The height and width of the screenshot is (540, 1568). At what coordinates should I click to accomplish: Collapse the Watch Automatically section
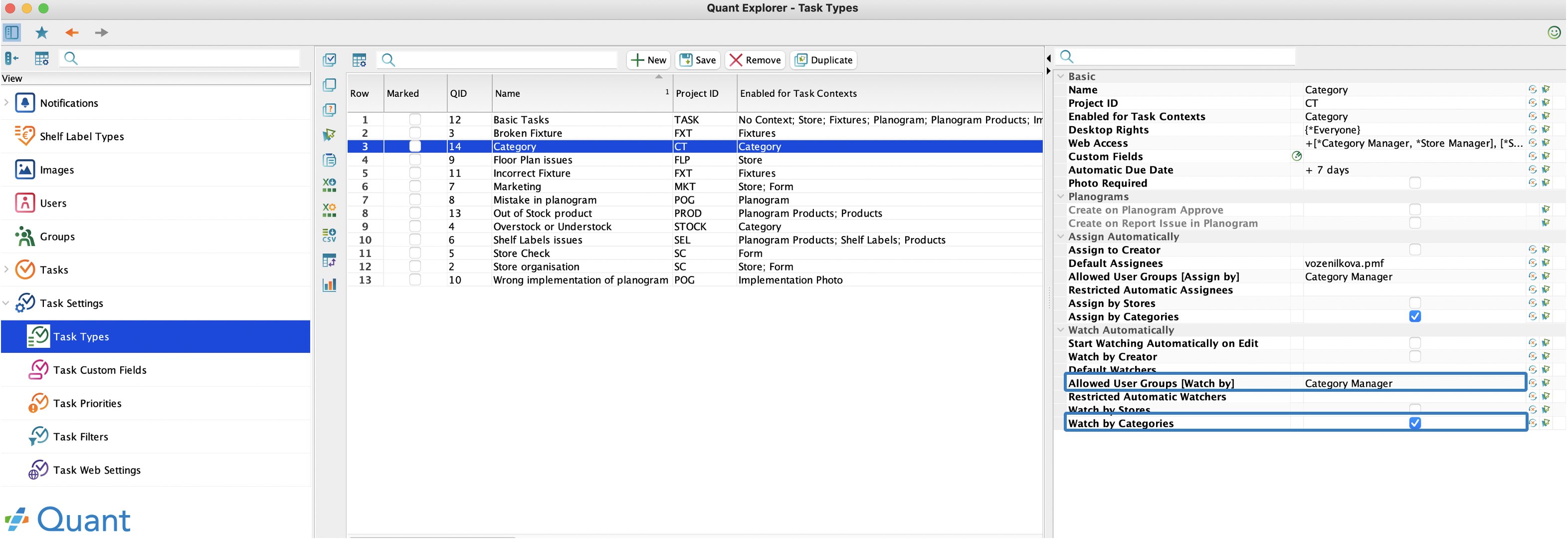point(1060,330)
